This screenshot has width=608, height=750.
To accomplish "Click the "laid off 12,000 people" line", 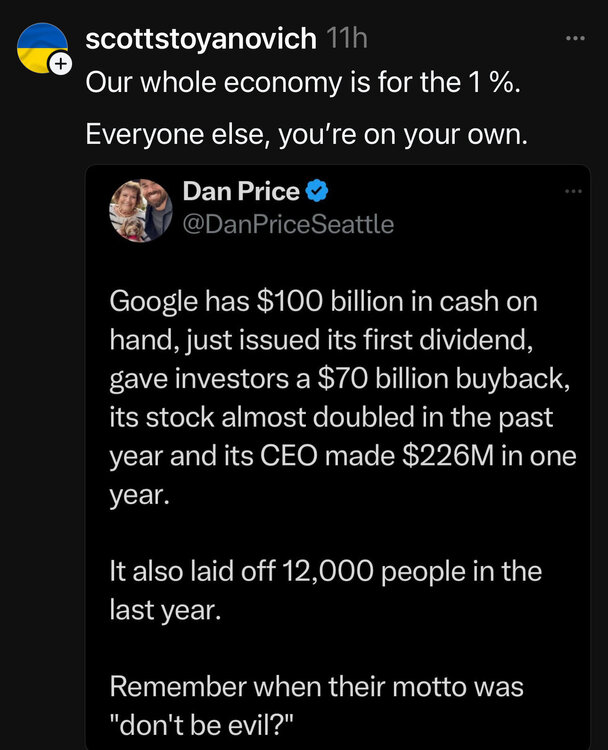I will tap(325, 572).
